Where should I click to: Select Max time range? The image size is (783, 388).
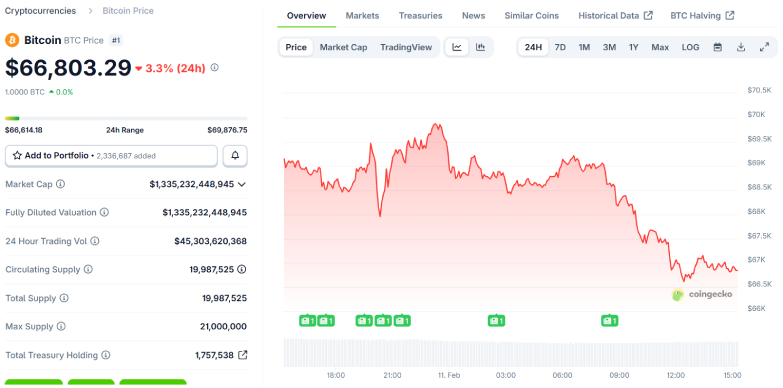point(660,47)
